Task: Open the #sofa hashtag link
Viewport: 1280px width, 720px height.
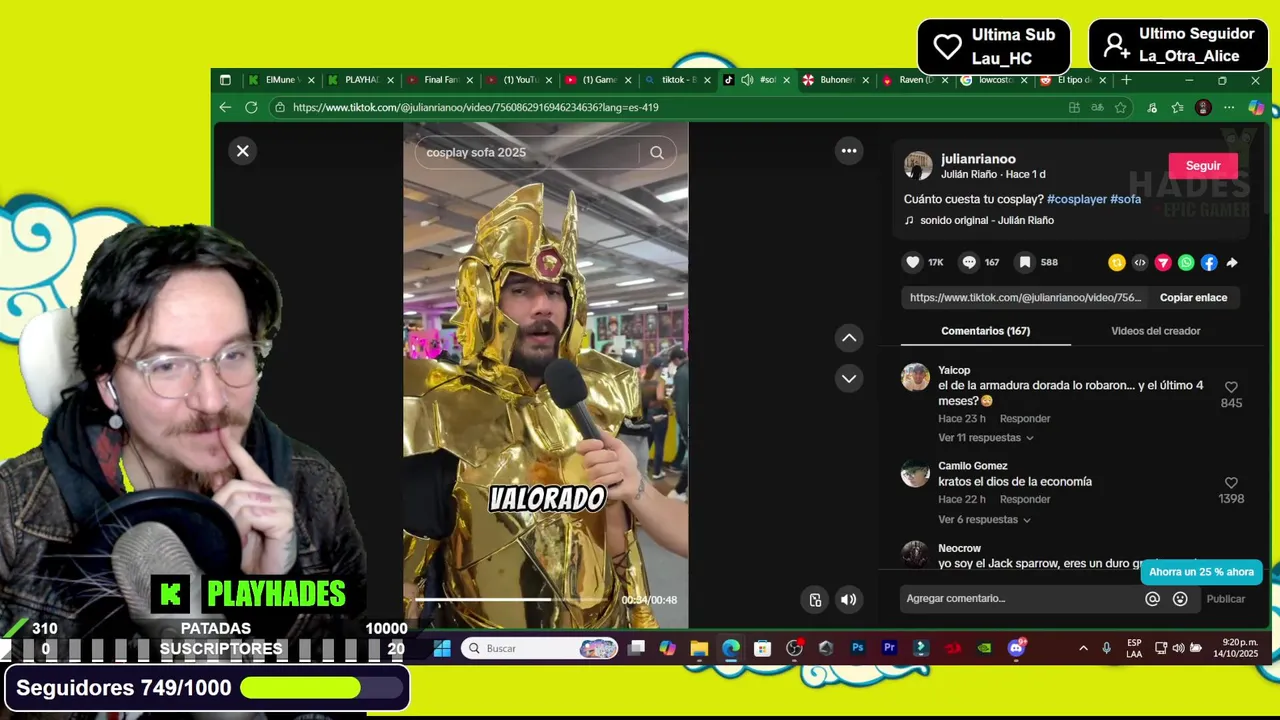Action: coord(1125,200)
